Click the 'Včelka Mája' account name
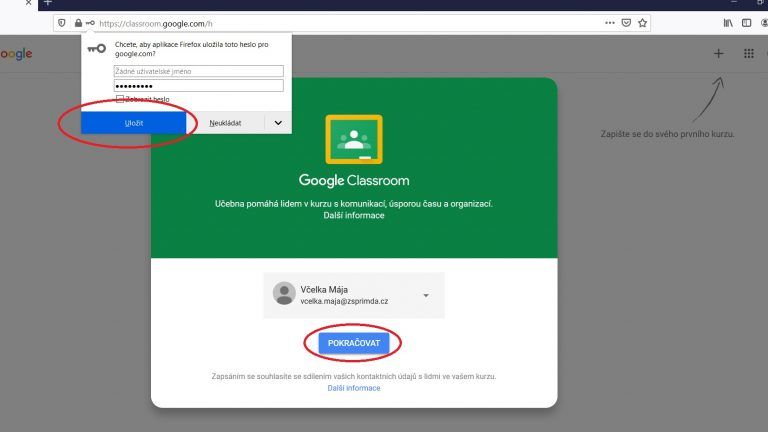Viewport: 768px width, 432px height. [324, 289]
